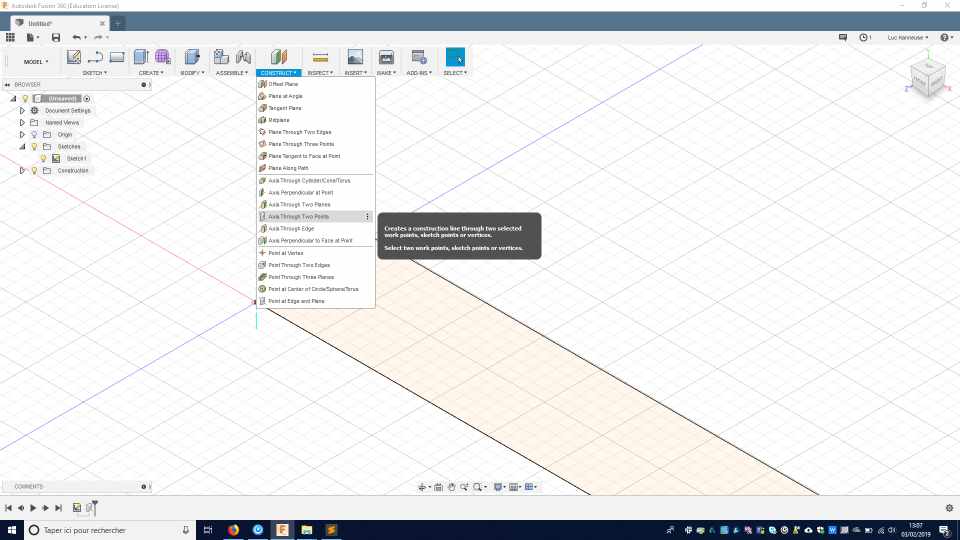This screenshot has width=960, height=540.
Task: Open timeline settings gear icon
Action: [949, 508]
